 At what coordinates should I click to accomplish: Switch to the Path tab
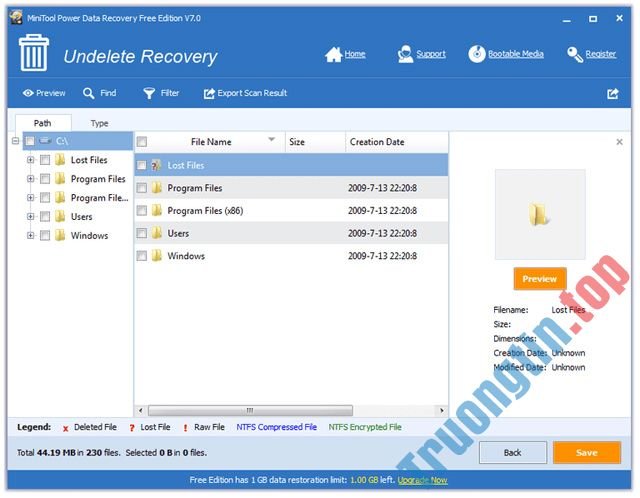(43, 123)
